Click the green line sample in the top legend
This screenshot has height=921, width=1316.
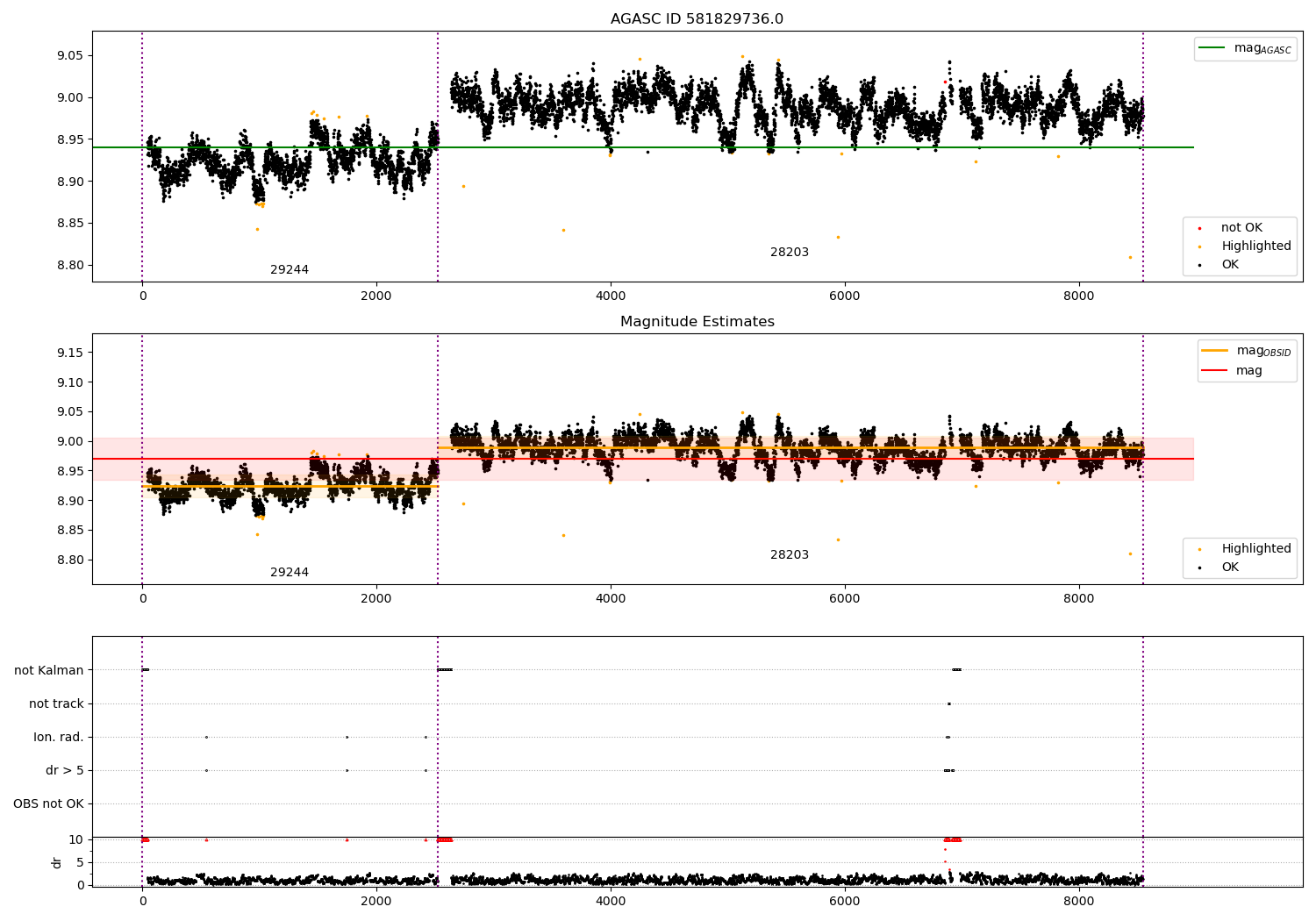[x=1212, y=48]
